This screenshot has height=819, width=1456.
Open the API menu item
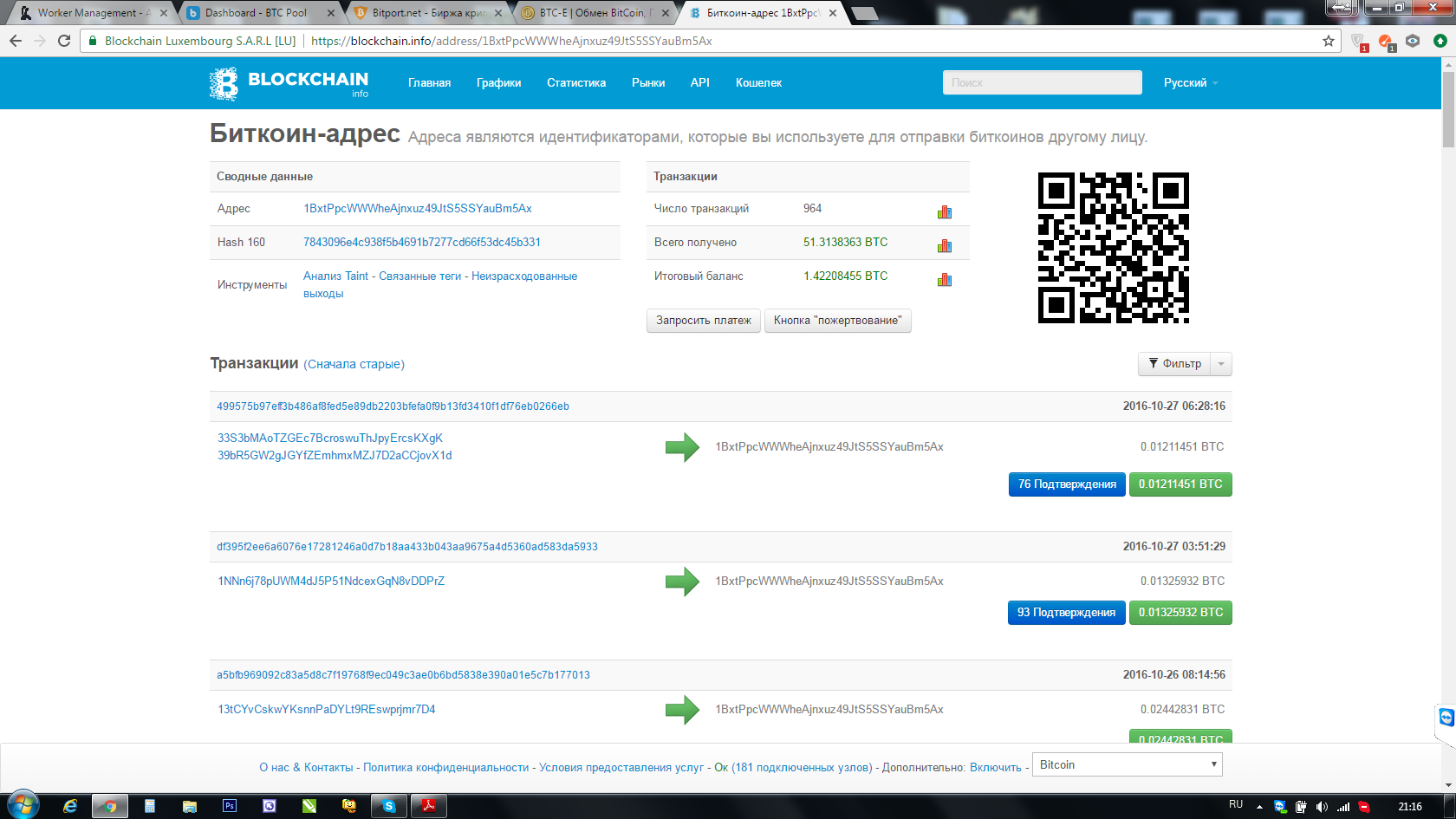click(700, 83)
